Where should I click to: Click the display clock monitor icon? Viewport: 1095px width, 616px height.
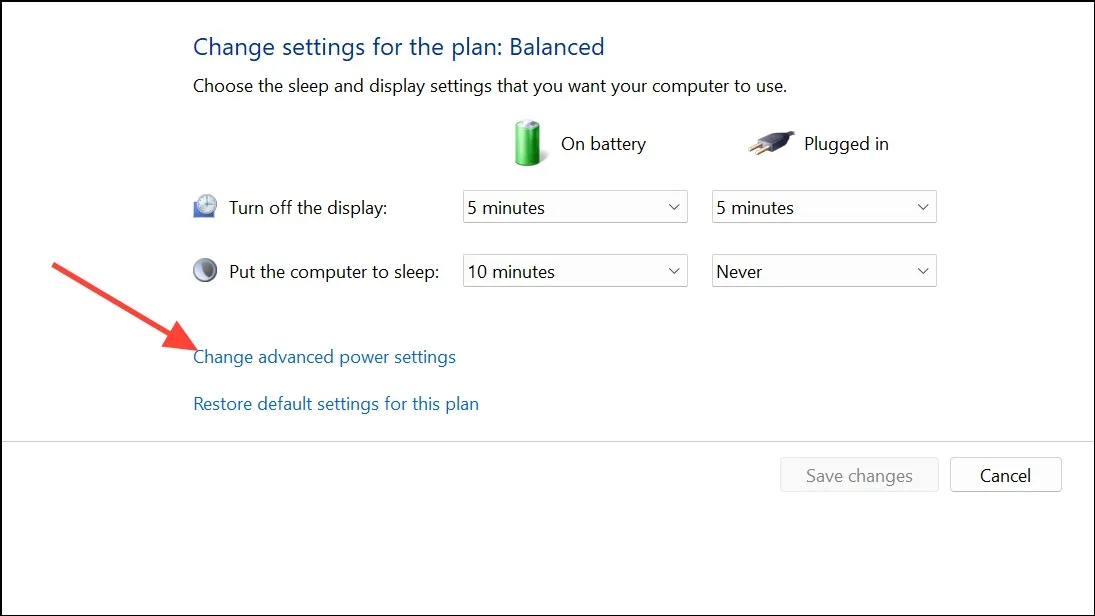point(205,207)
